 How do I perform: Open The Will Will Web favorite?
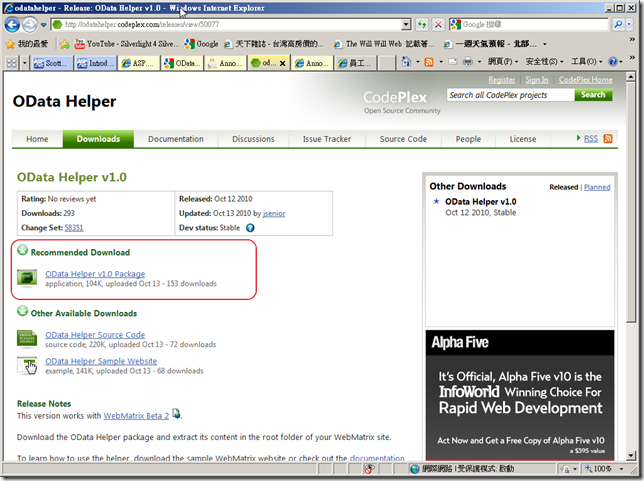click(384, 44)
